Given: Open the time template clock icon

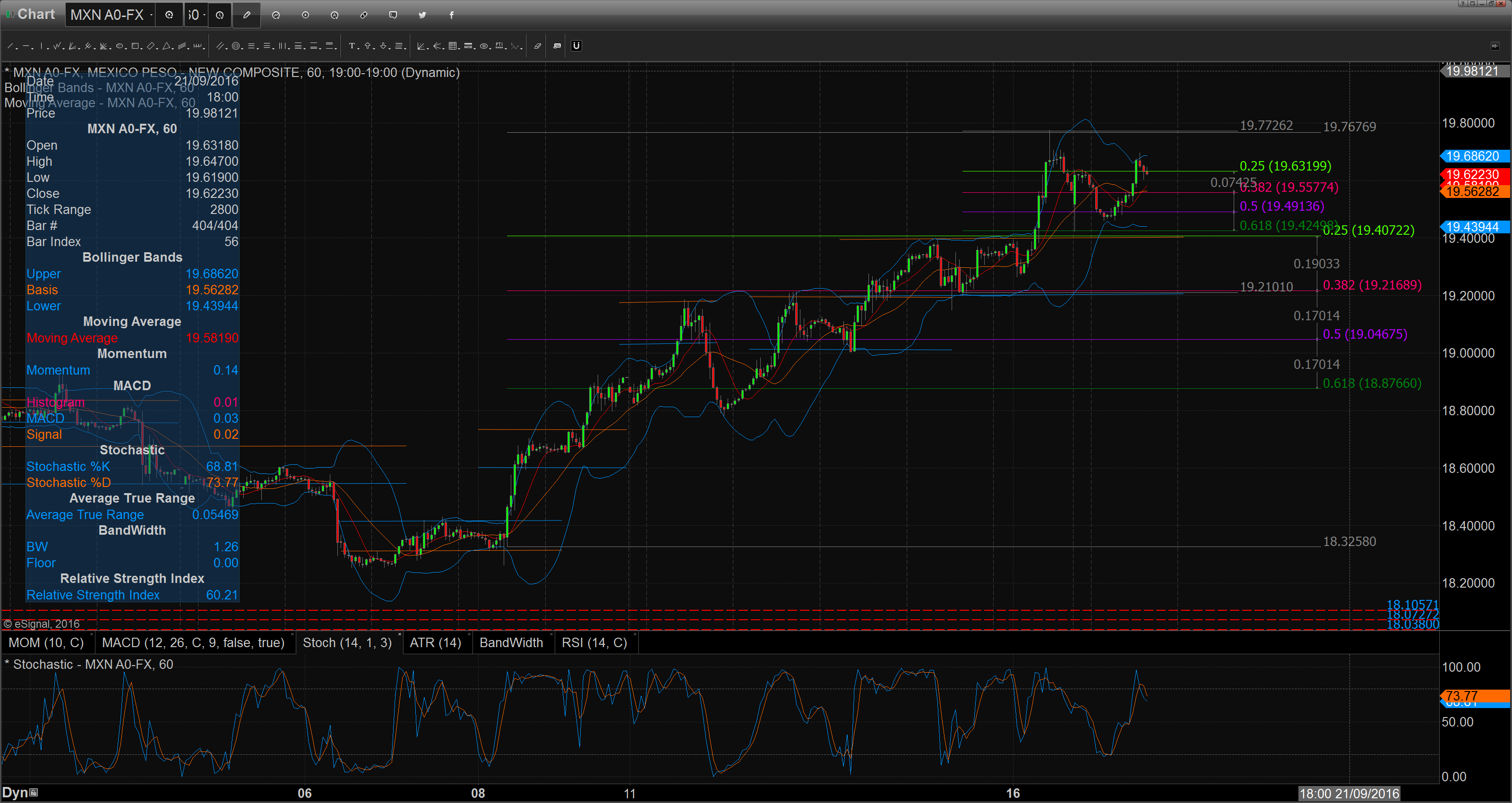Looking at the screenshot, I should (220, 15).
